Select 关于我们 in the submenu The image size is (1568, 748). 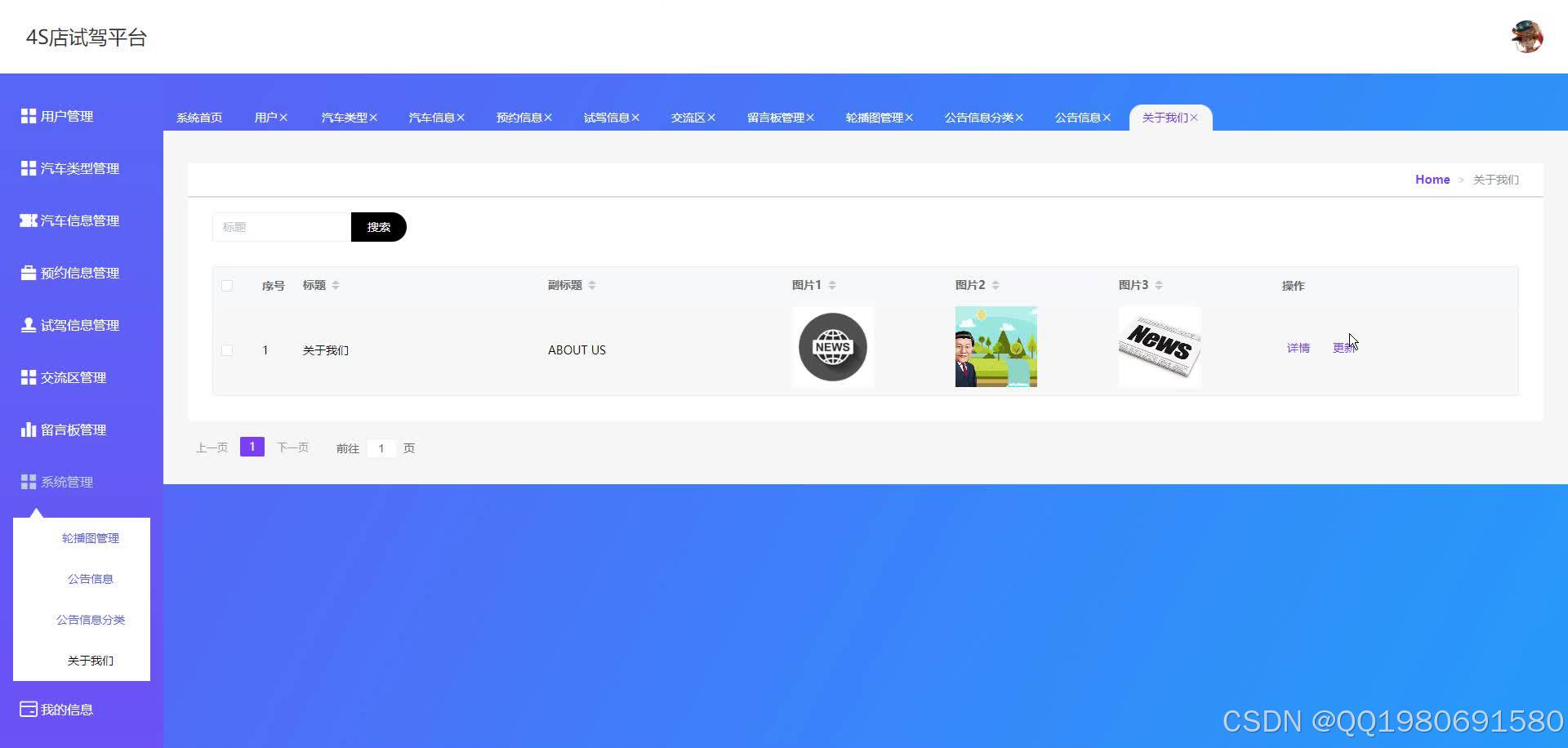91,661
